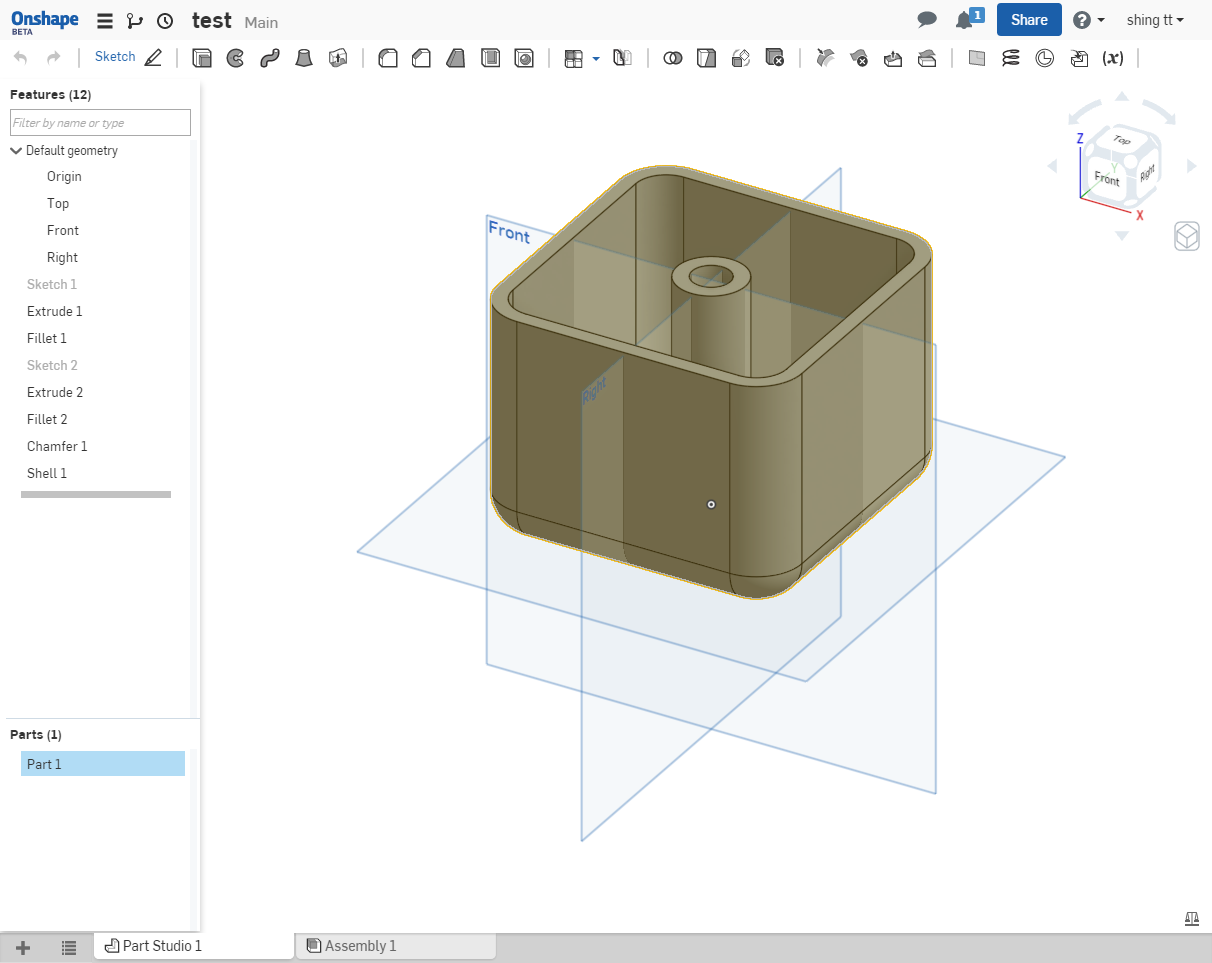Open the notifications bell

(966, 20)
